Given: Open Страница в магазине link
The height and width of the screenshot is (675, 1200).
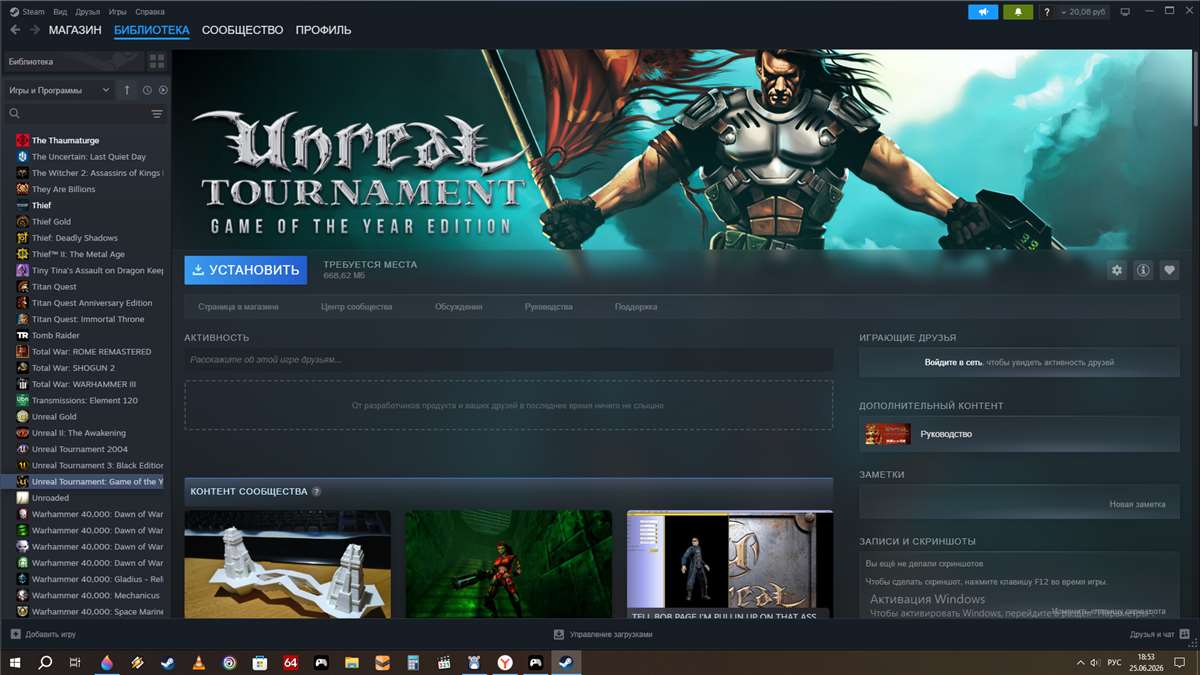Looking at the screenshot, I should 238,307.
